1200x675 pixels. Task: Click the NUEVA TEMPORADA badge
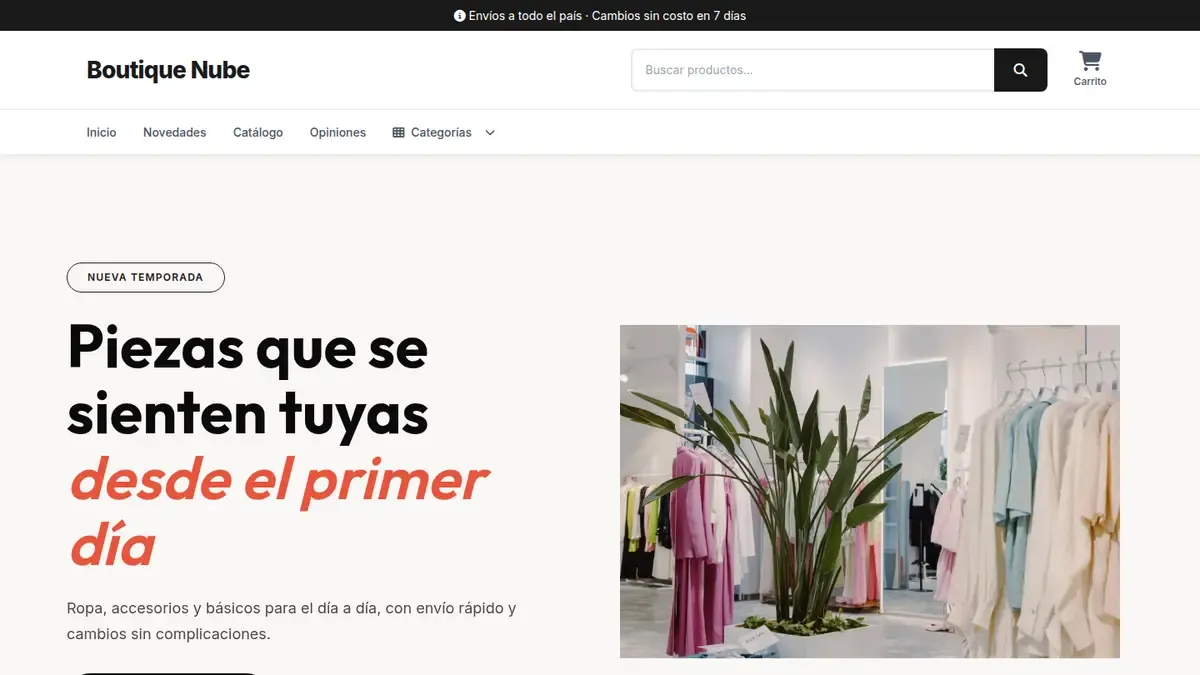(x=146, y=277)
